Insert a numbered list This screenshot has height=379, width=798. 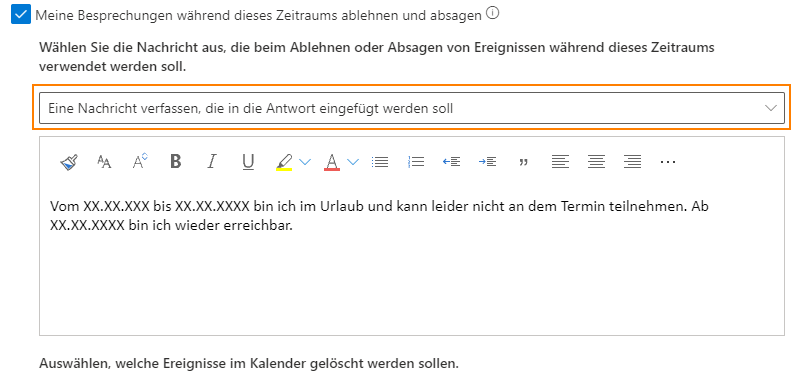point(416,162)
